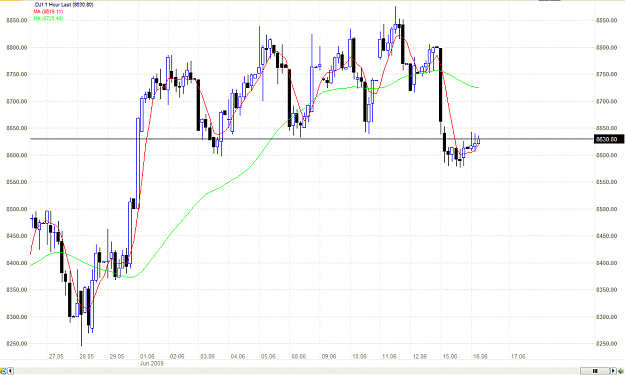Click the 16.06 date label on time axis
The image size is (625, 375).
click(x=480, y=356)
